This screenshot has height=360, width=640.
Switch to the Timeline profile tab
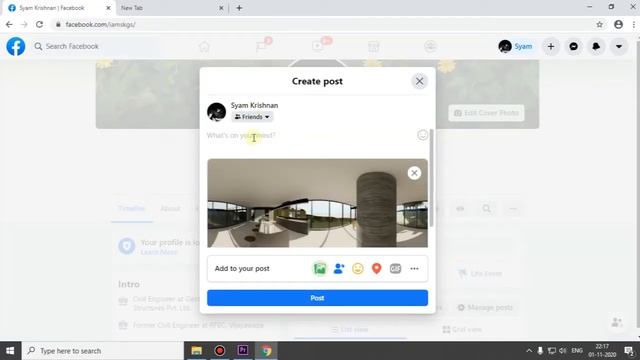(x=131, y=209)
